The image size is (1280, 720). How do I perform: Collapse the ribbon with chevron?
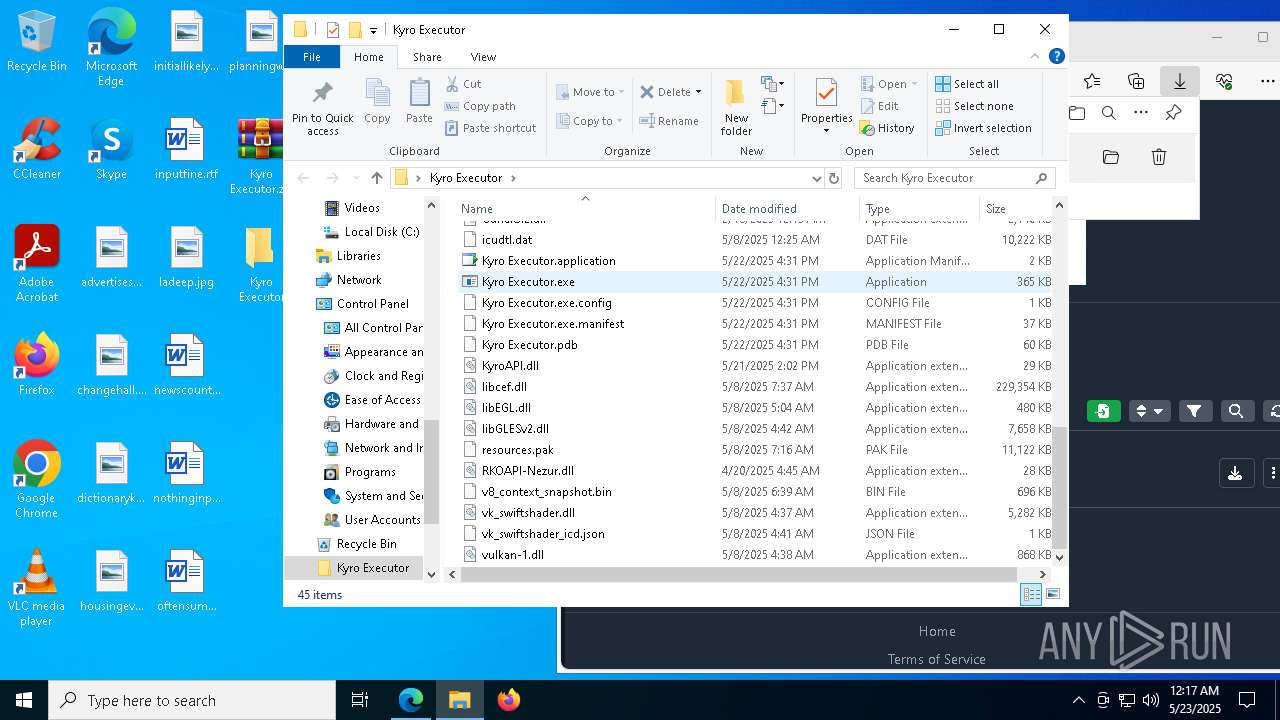pyautogui.click(x=1035, y=57)
